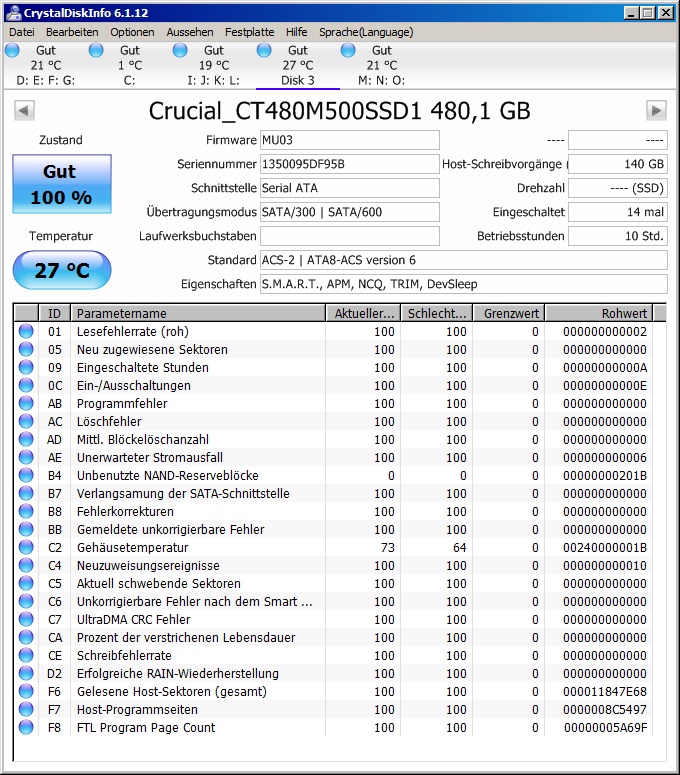Click the Aktueller... column header

point(363,313)
